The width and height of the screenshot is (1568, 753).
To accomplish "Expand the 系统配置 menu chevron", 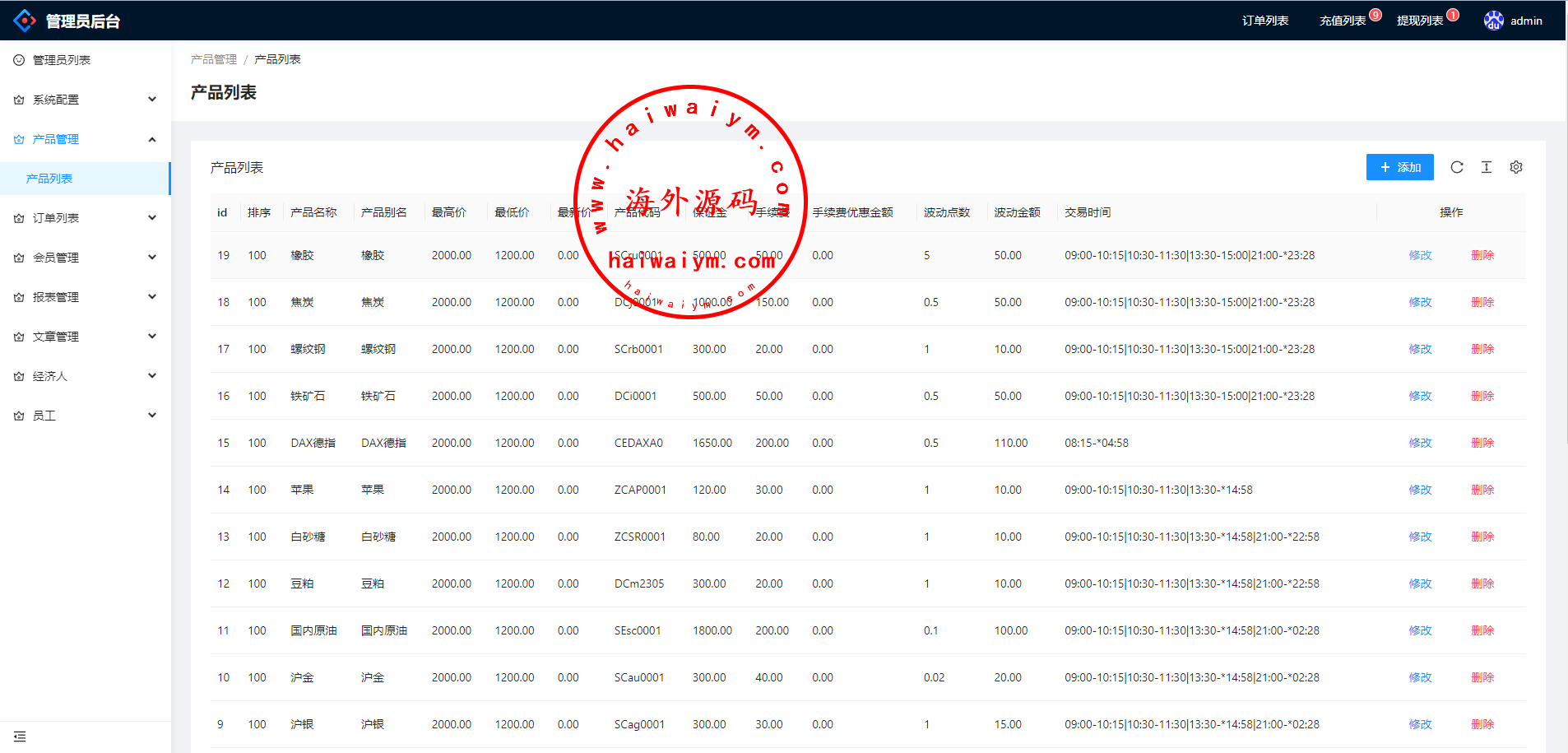I will point(152,100).
